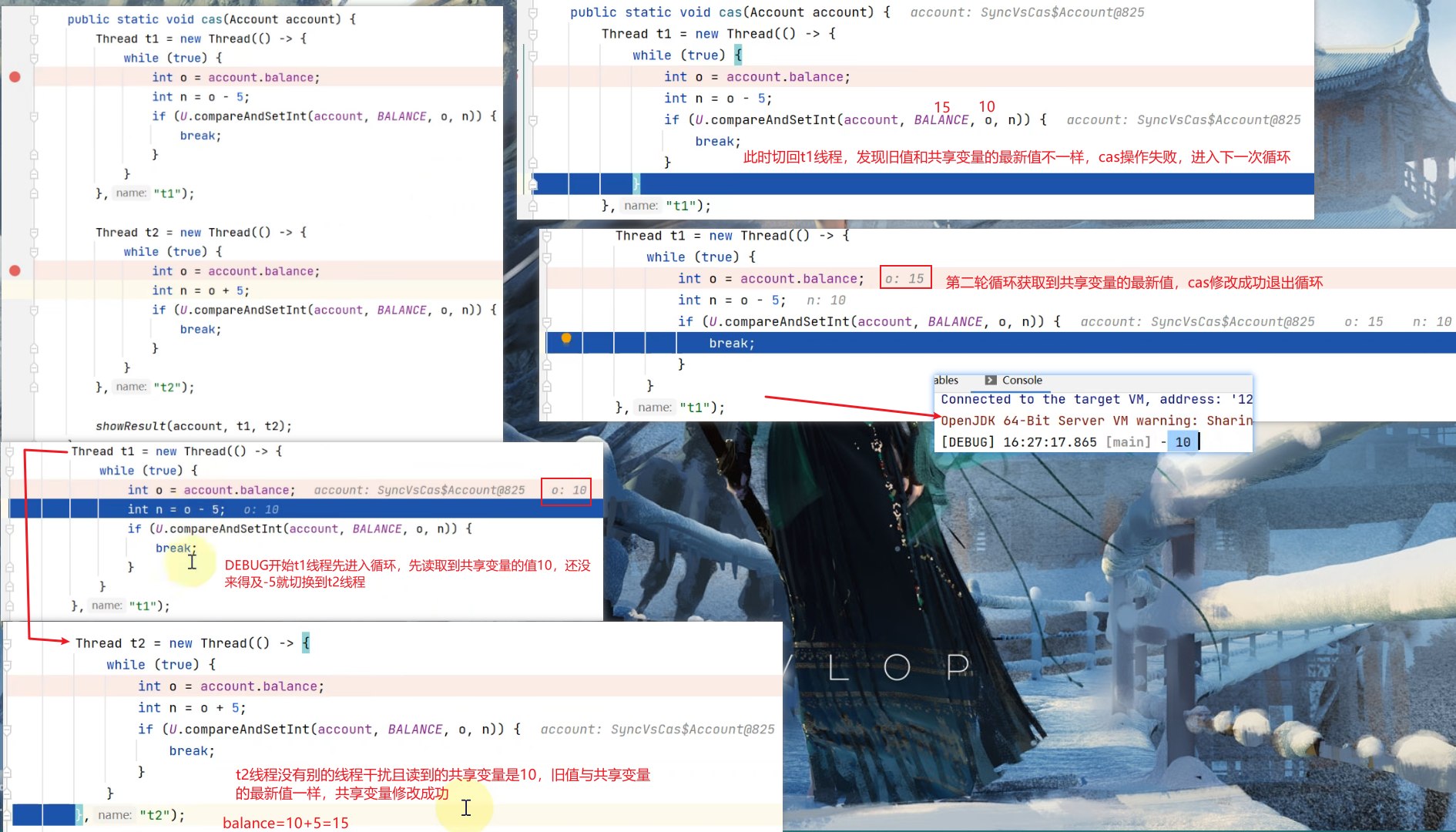Click the selected '10' value in console output
The image size is (1456, 832).
(1183, 442)
